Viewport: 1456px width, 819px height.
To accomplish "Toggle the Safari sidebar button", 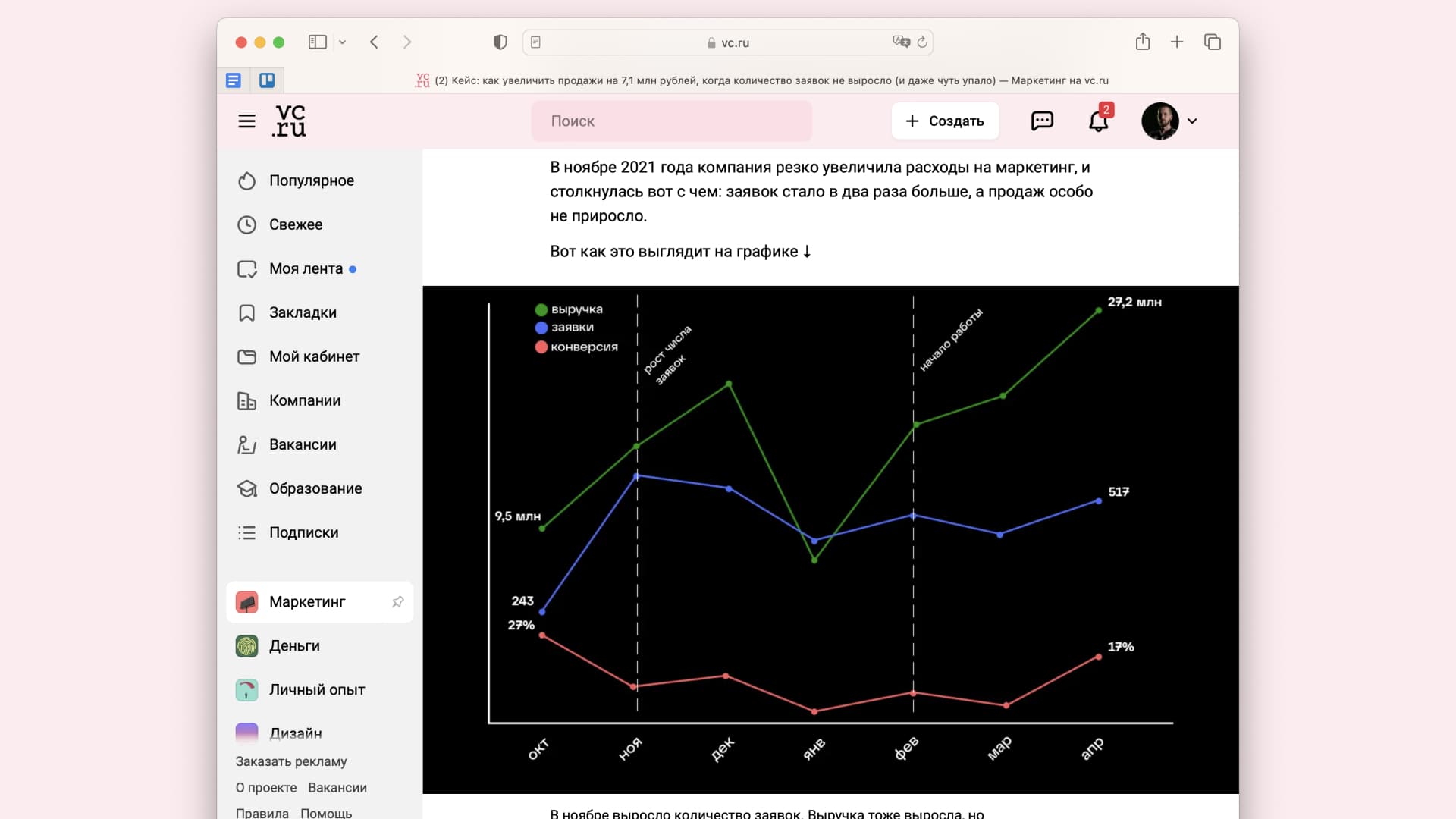I will (317, 42).
